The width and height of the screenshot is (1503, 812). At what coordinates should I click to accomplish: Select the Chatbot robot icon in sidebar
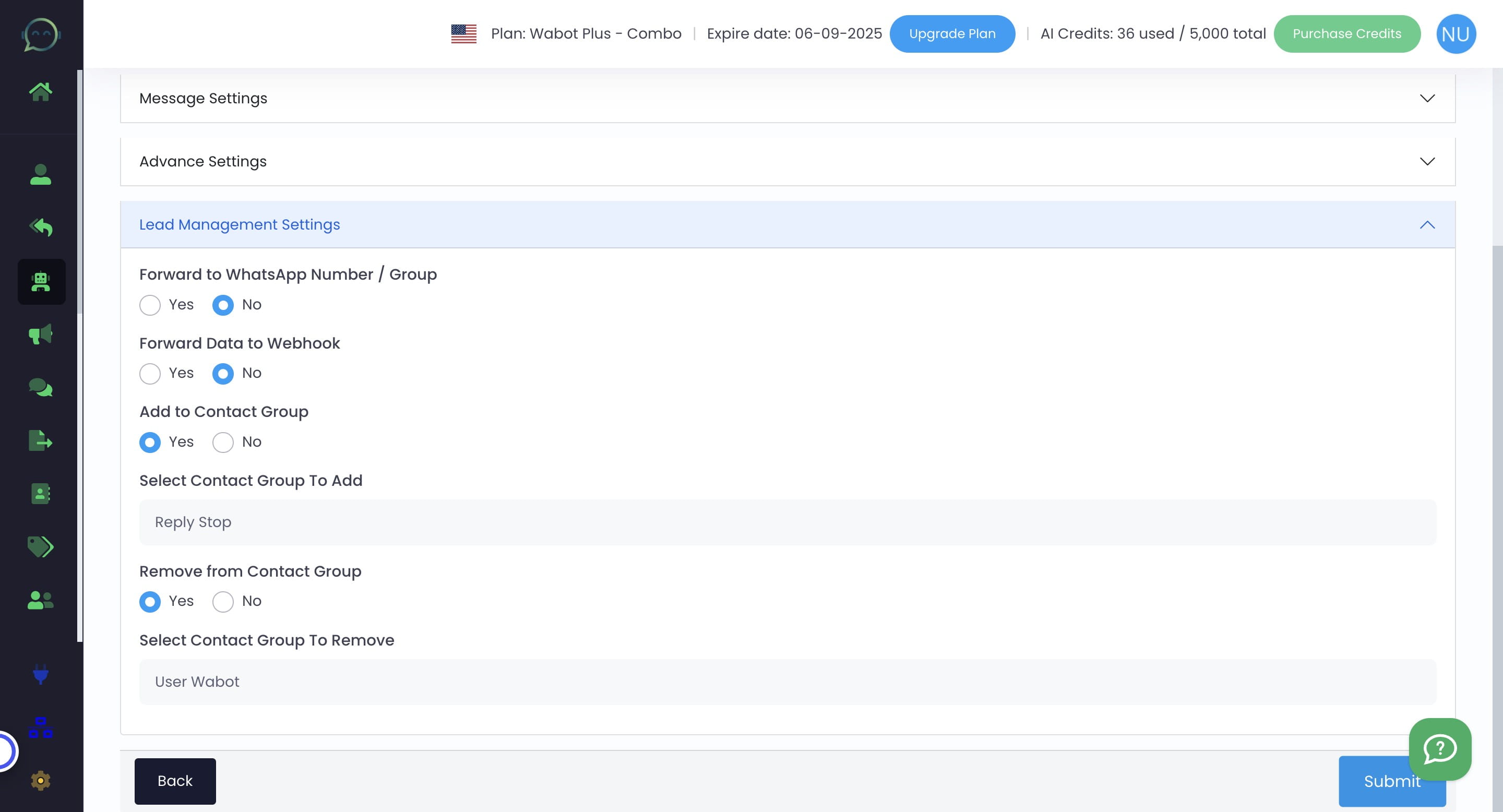tap(41, 282)
